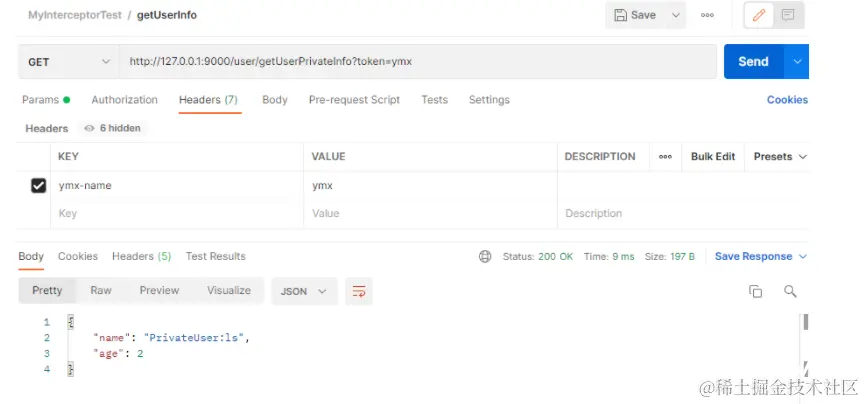Viewport: 865px width, 404px height.
Task: Open the Cookies link
Action: [x=787, y=100]
